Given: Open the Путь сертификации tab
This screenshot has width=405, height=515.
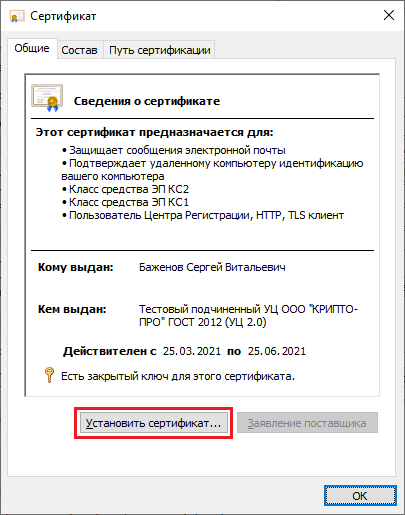Looking at the screenshot, I should 160,50.
